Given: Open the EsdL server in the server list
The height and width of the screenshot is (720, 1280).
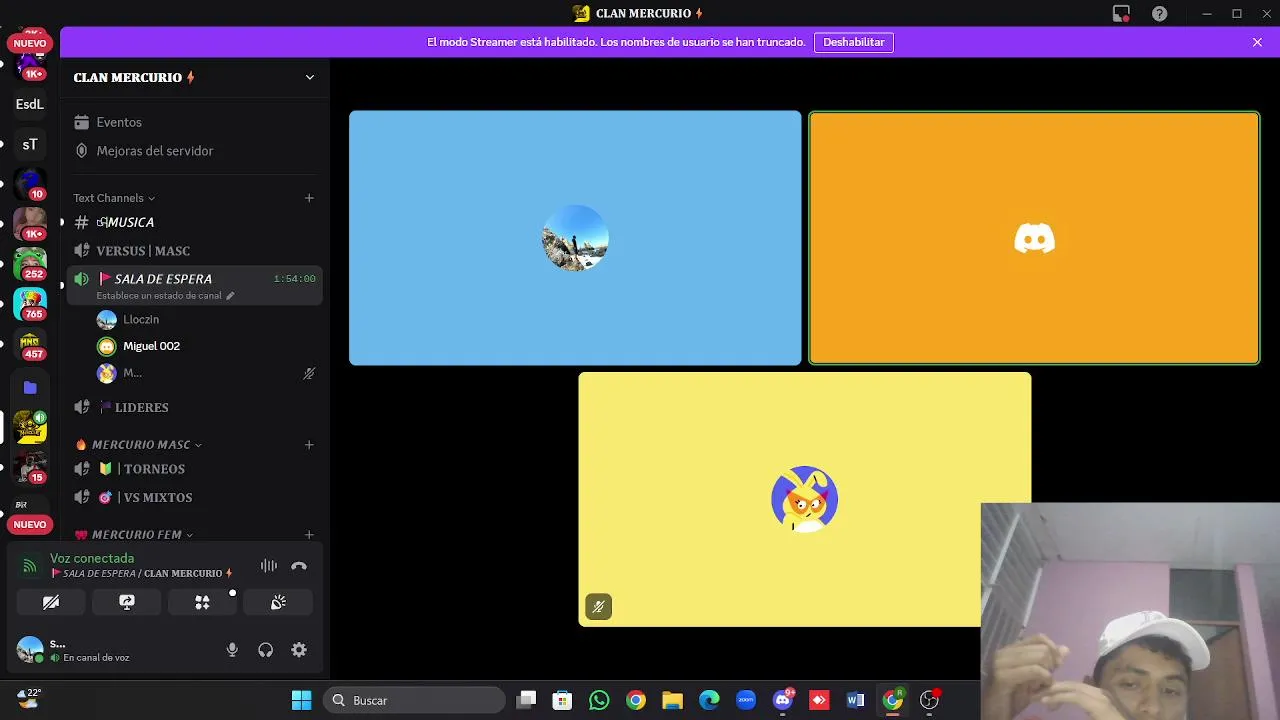Looking at the screenshot, I should (30, 104).
